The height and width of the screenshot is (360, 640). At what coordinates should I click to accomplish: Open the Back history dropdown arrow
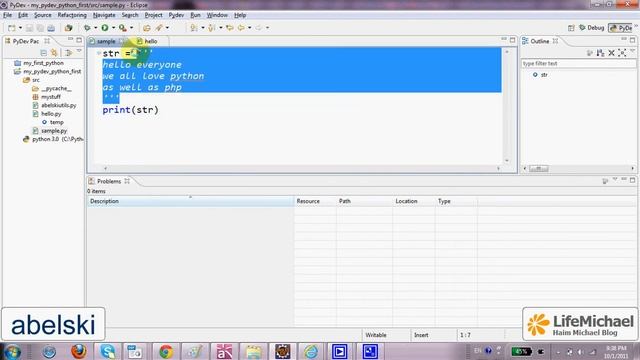click(249, 28)
